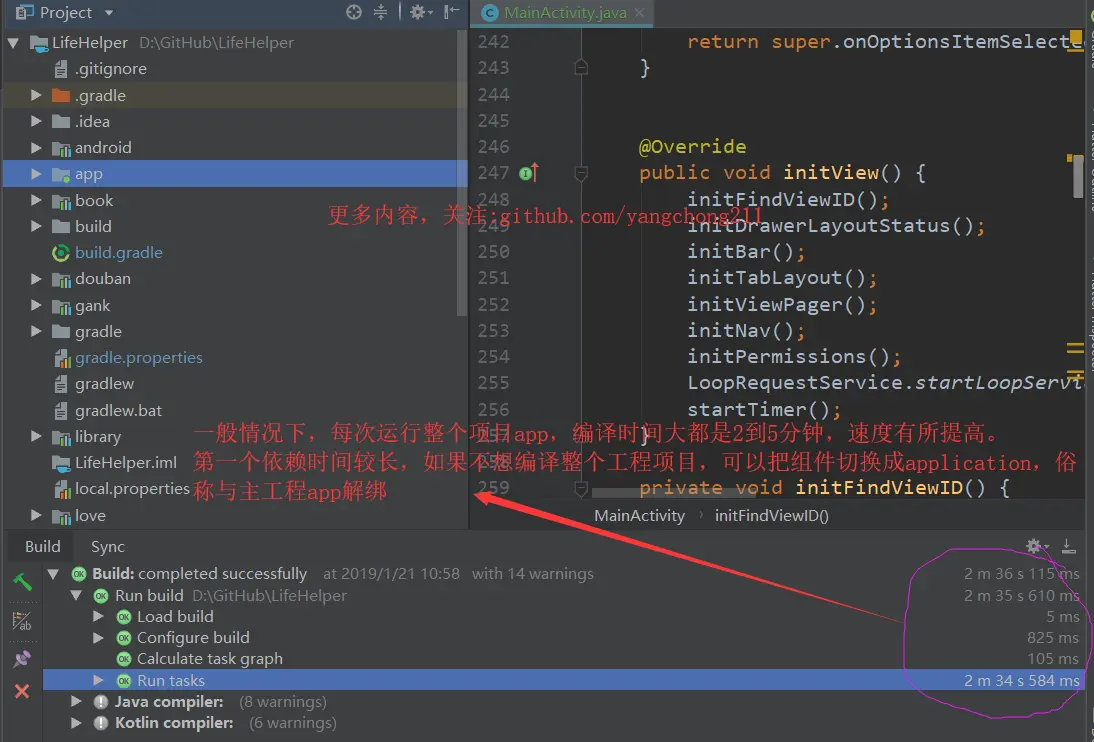Screen dimensions: 1094x742
Task: Expand the gank module
Action: coord(36,305)
